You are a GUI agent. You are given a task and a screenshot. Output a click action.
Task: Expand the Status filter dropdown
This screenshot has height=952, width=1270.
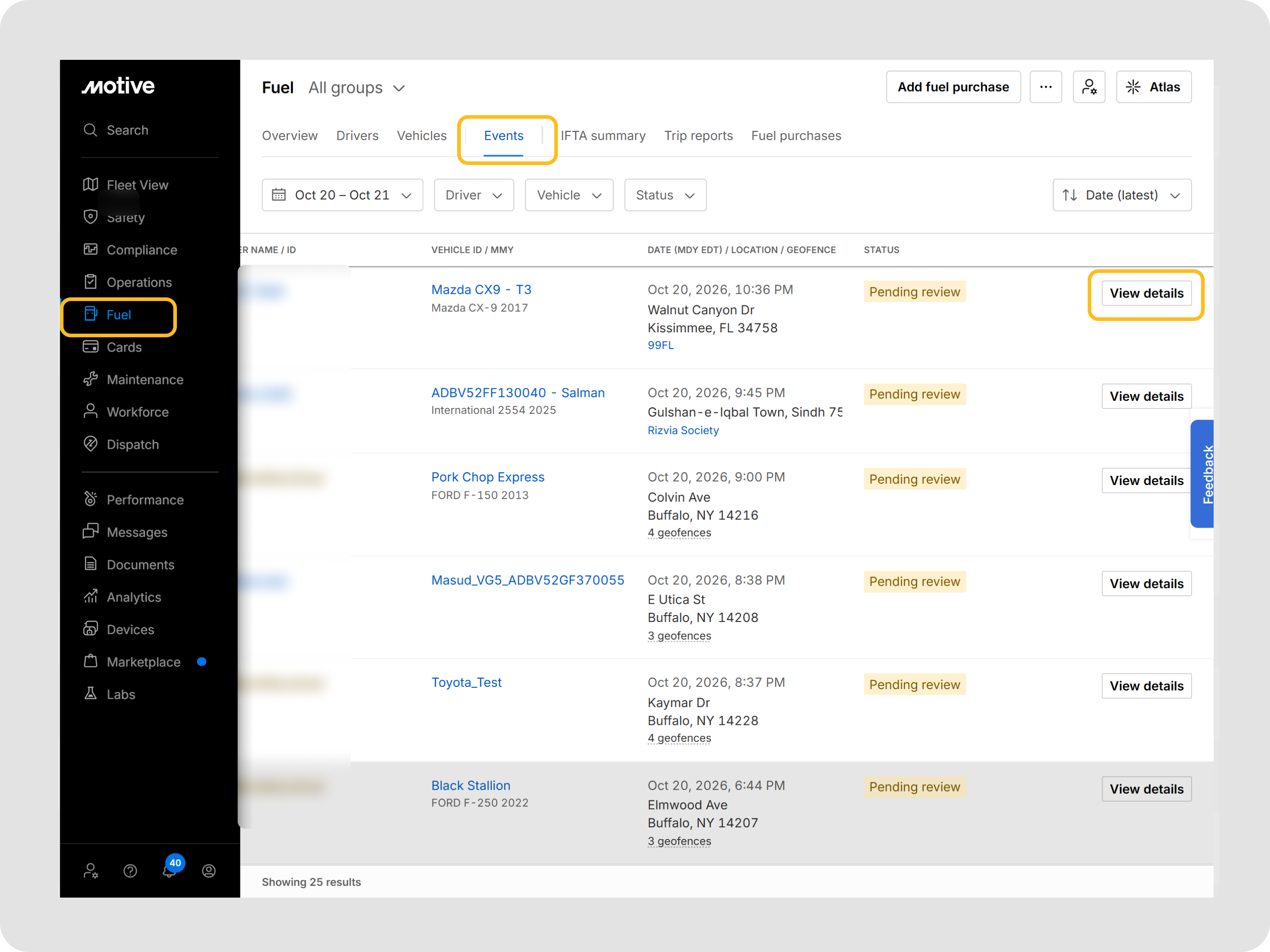tap(665, 195)
